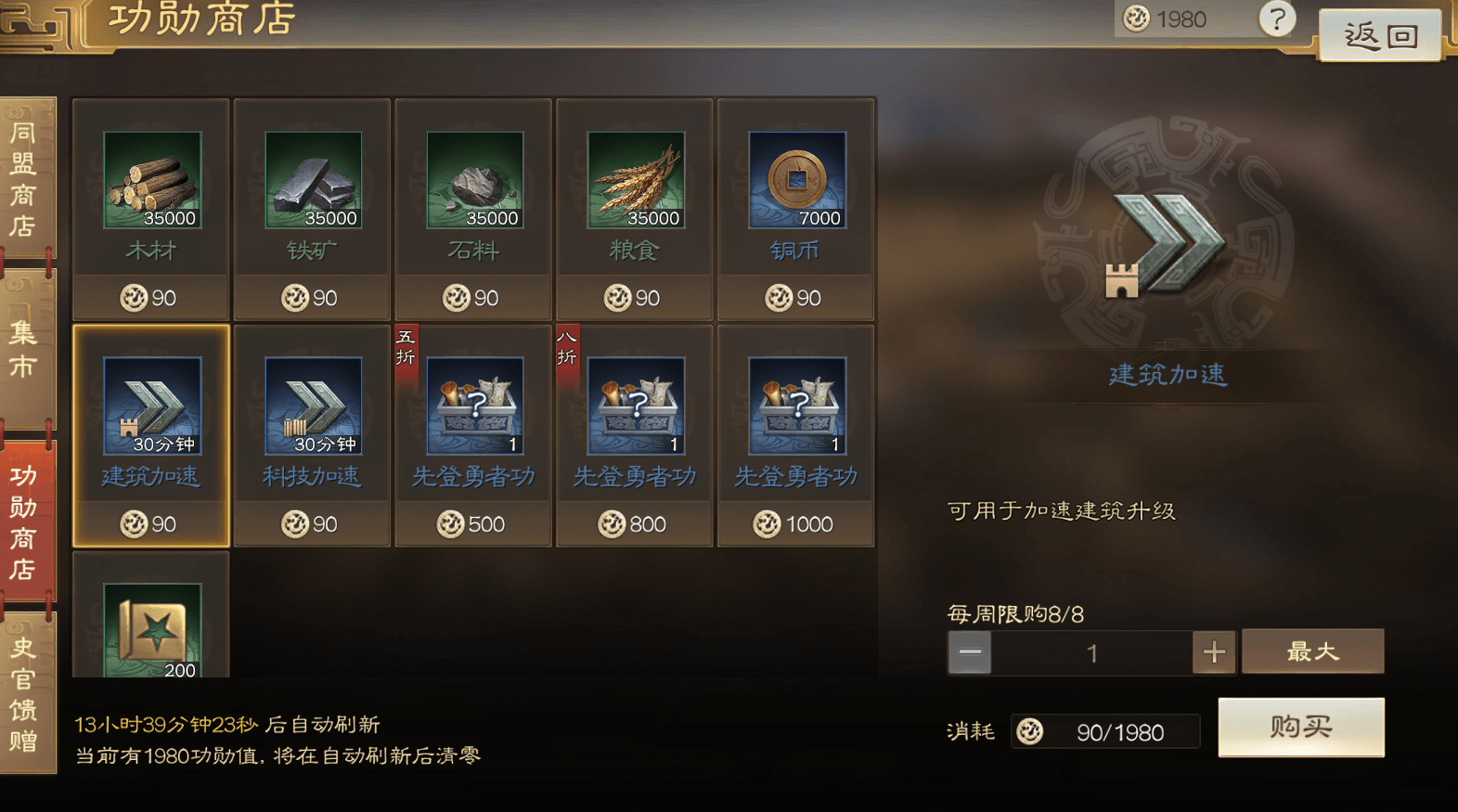Select the 粮食 grain resource item
Screen dimensions: 1458x812
635,210
